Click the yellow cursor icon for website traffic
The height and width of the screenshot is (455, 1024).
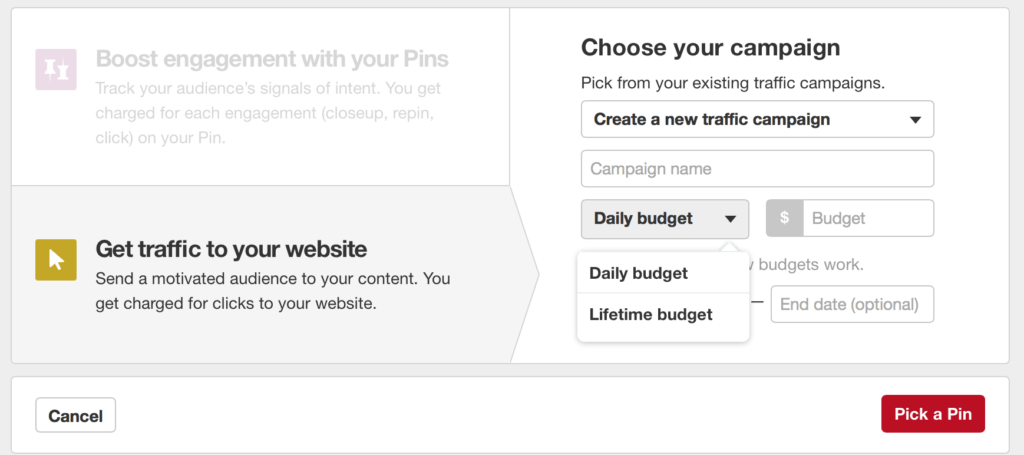coord(56,260)
